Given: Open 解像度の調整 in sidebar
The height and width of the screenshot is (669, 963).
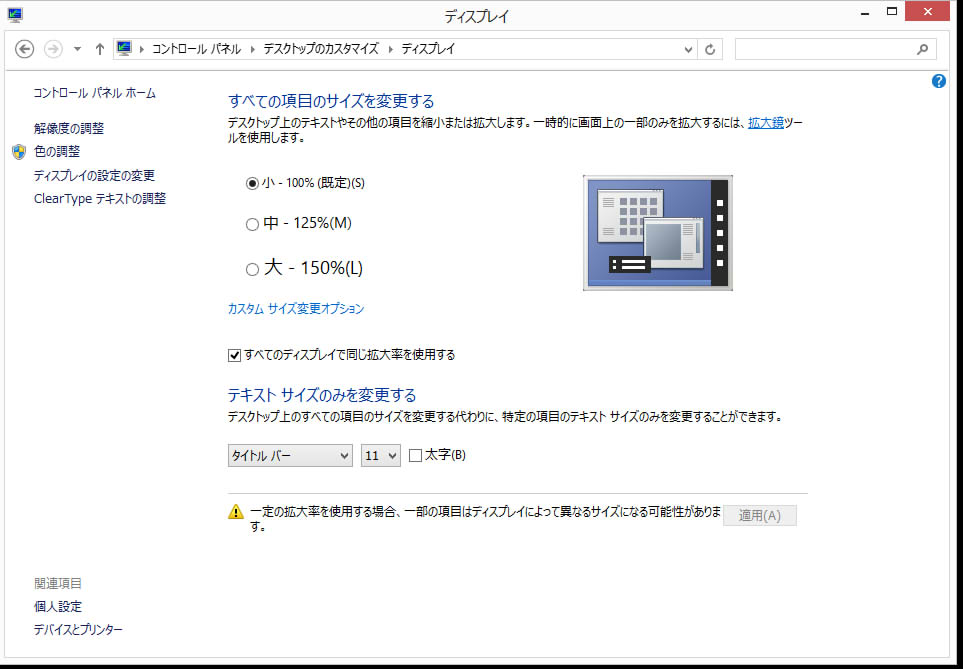Looking at the screenshot, I should [69, 128].
